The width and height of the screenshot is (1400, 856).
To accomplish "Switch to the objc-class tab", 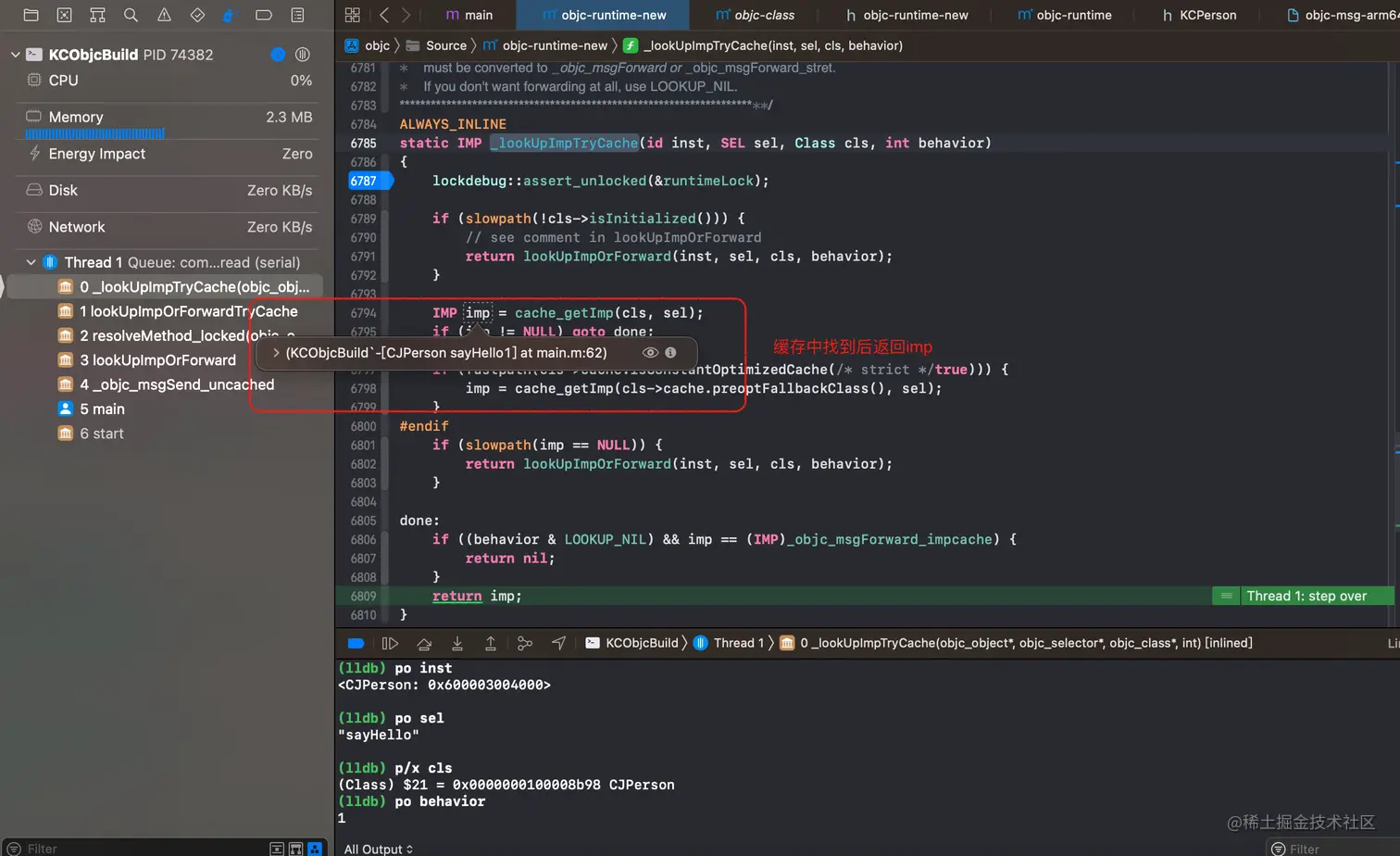I will (x=755, y=15).
